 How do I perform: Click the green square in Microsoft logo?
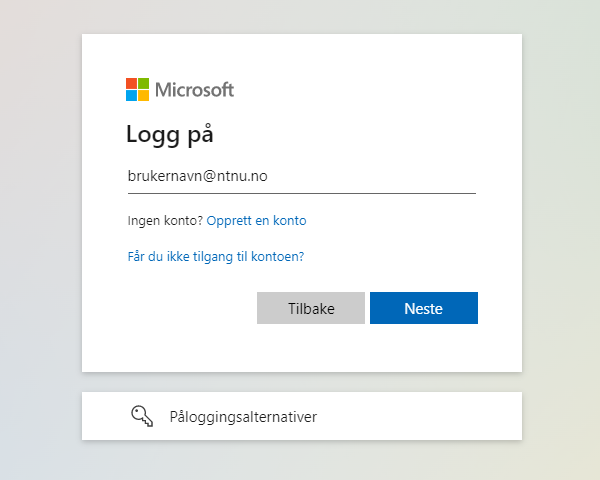143,83
